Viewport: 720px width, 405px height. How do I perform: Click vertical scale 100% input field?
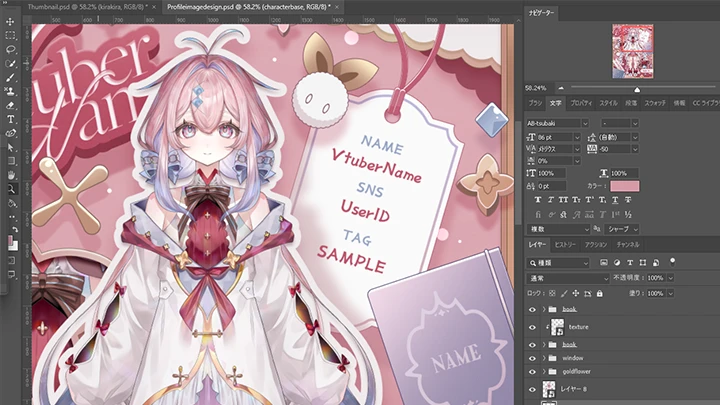pyautogui.click(x=551, y=174)
